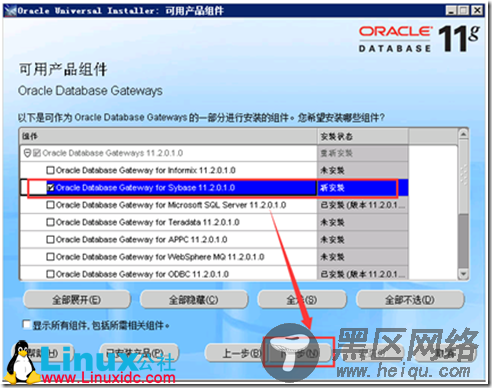
Task: Select Gateway for Microsoft SQL Server row text
Action: tap(171, 205)
